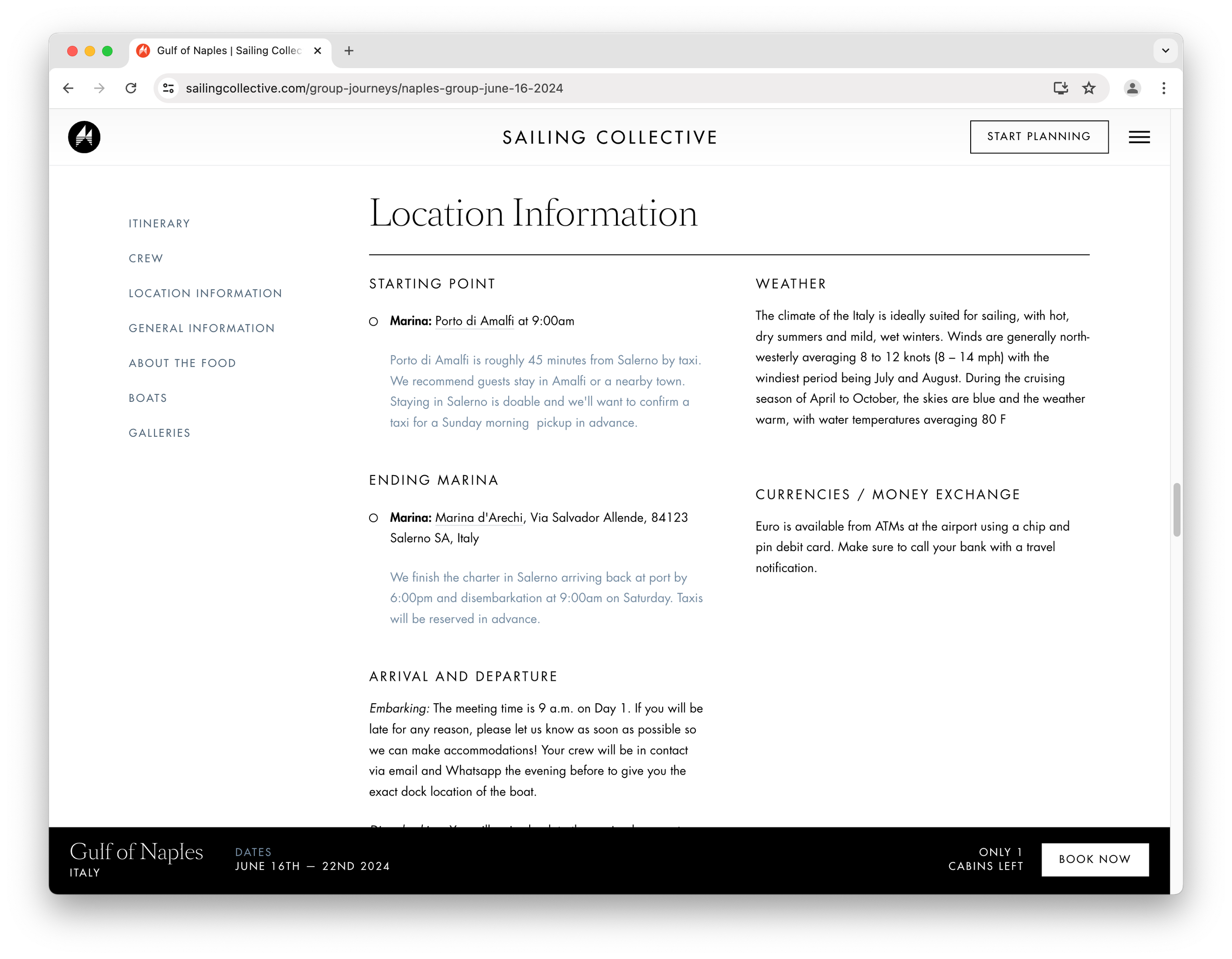Bookmark this page with the star icon
This screenshot has width=1232, height=959.
point(1088,88)
